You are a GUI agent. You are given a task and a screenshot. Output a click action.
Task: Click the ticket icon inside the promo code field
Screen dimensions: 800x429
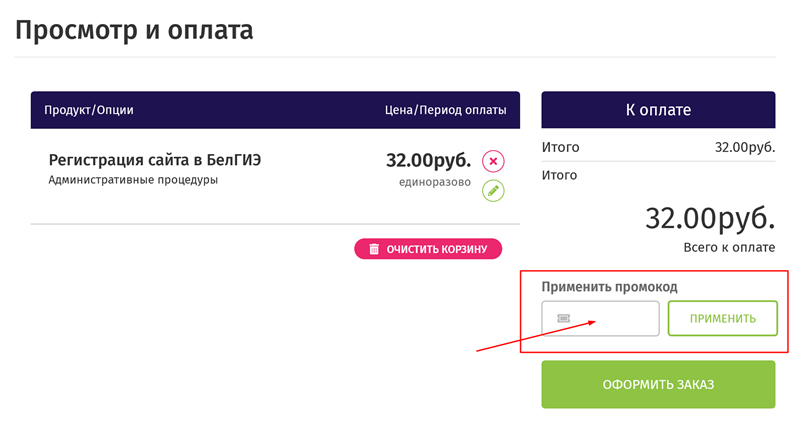click(x=563, y=318)
